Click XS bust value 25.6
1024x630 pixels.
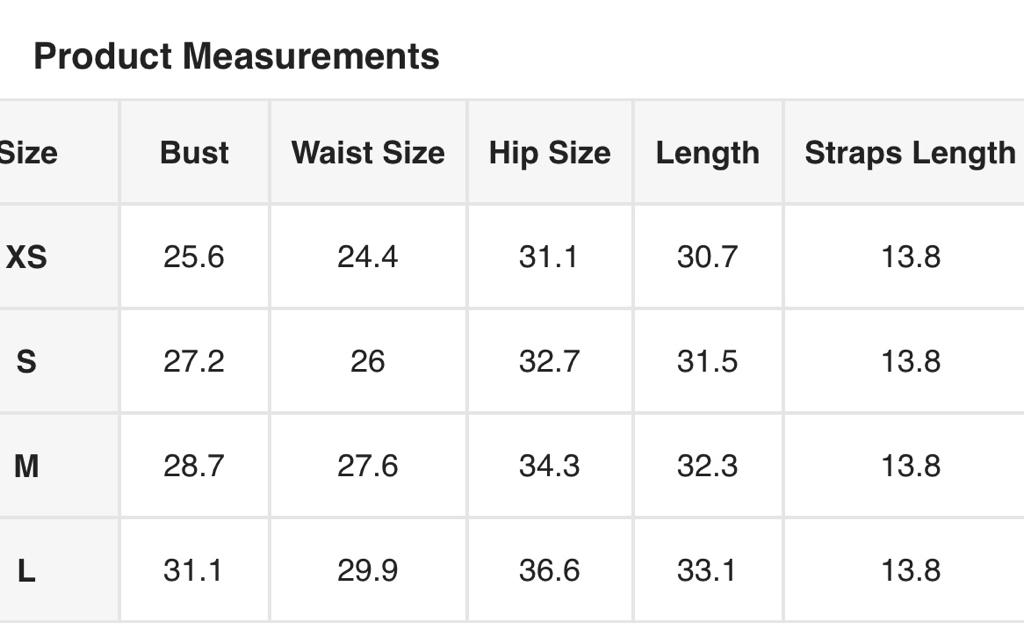pyautogui.click(x=194, y=257)
